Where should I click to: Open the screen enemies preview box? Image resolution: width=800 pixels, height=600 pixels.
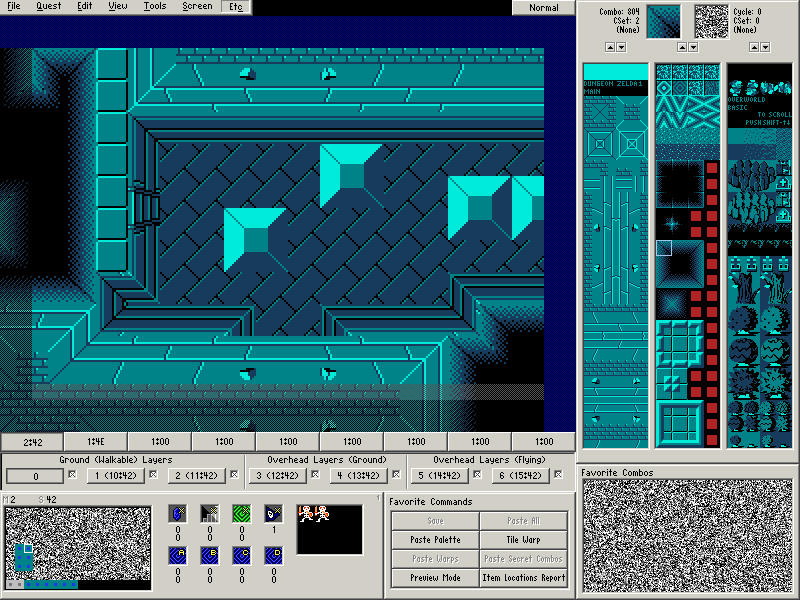click(x=330, y=530)
